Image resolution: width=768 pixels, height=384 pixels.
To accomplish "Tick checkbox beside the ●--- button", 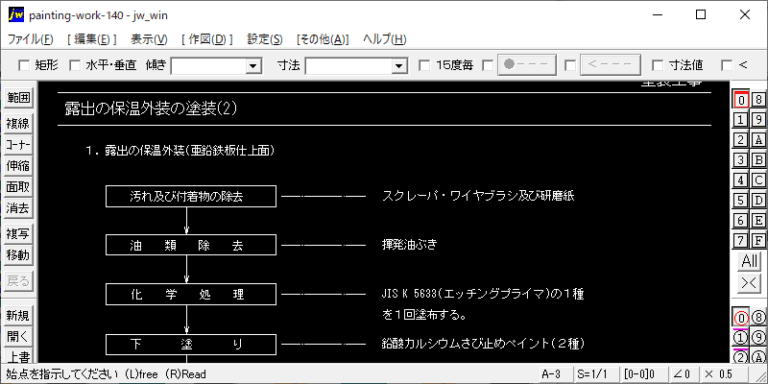I will coord(488,65).
